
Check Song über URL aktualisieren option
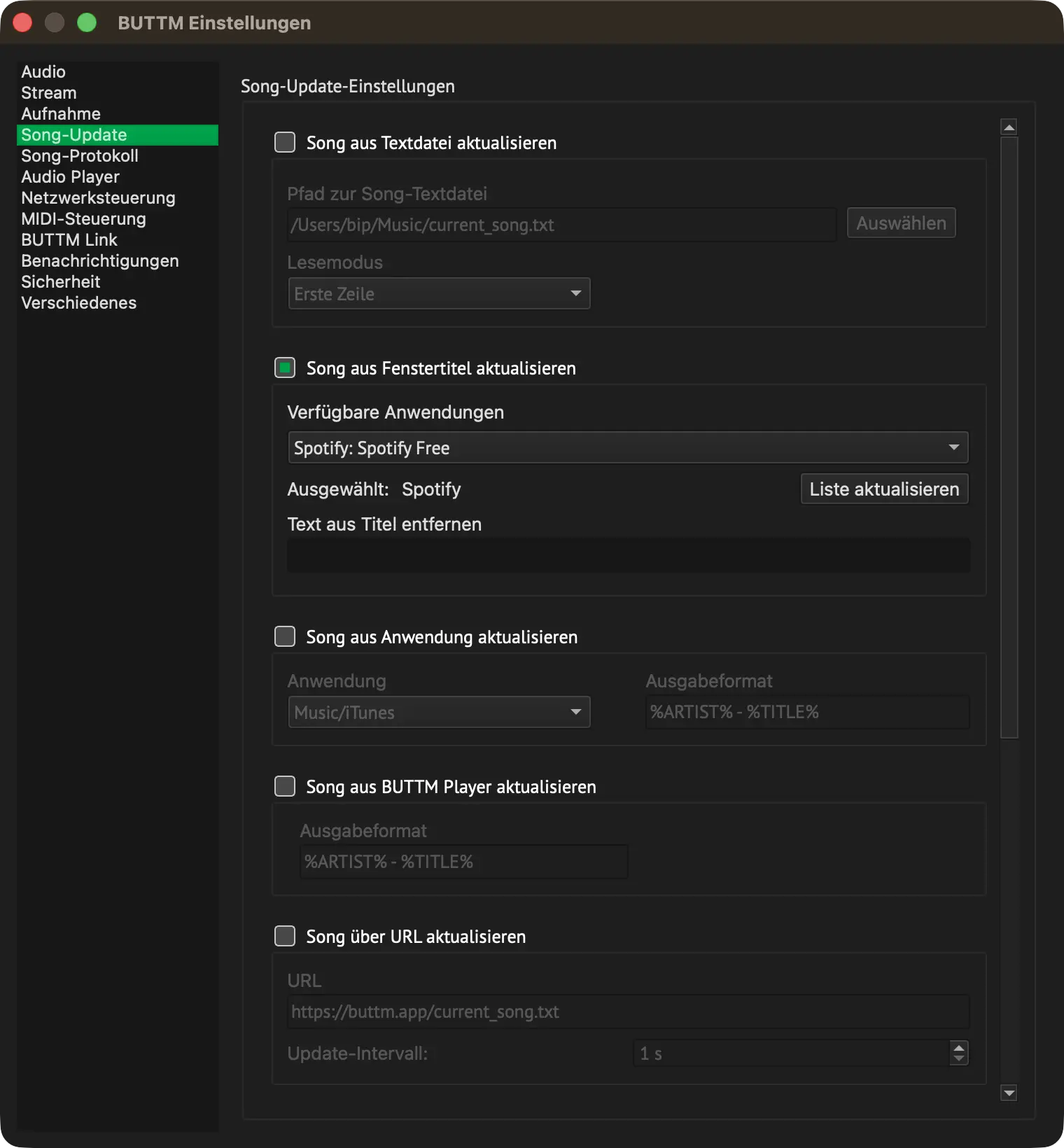(x=285, y=936)
